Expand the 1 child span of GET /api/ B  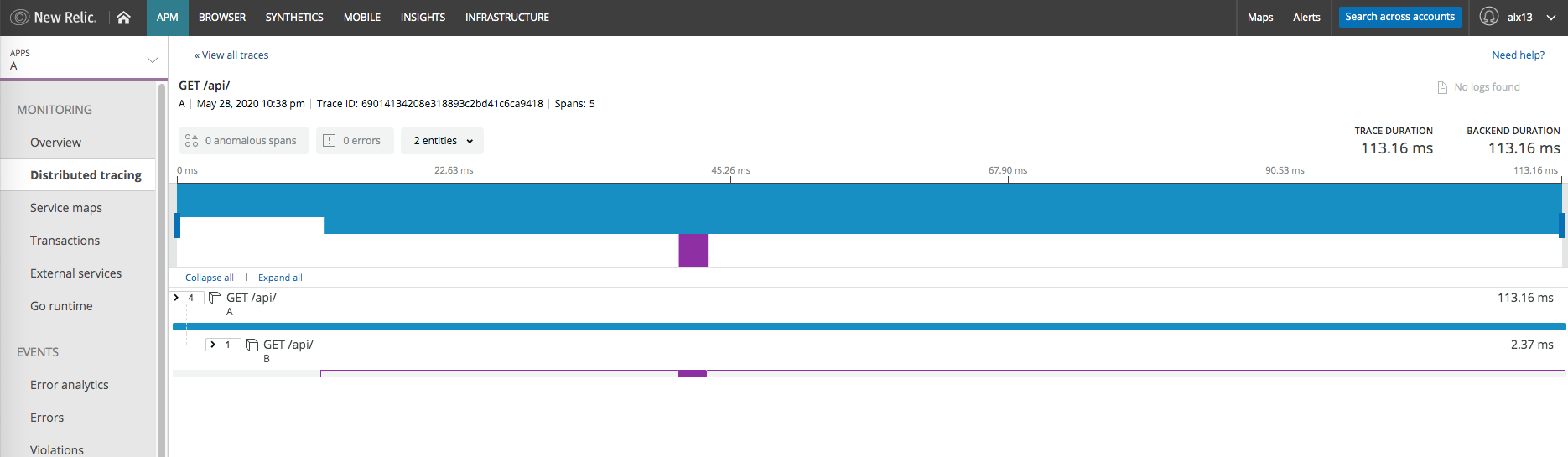(x=223, y=345)
